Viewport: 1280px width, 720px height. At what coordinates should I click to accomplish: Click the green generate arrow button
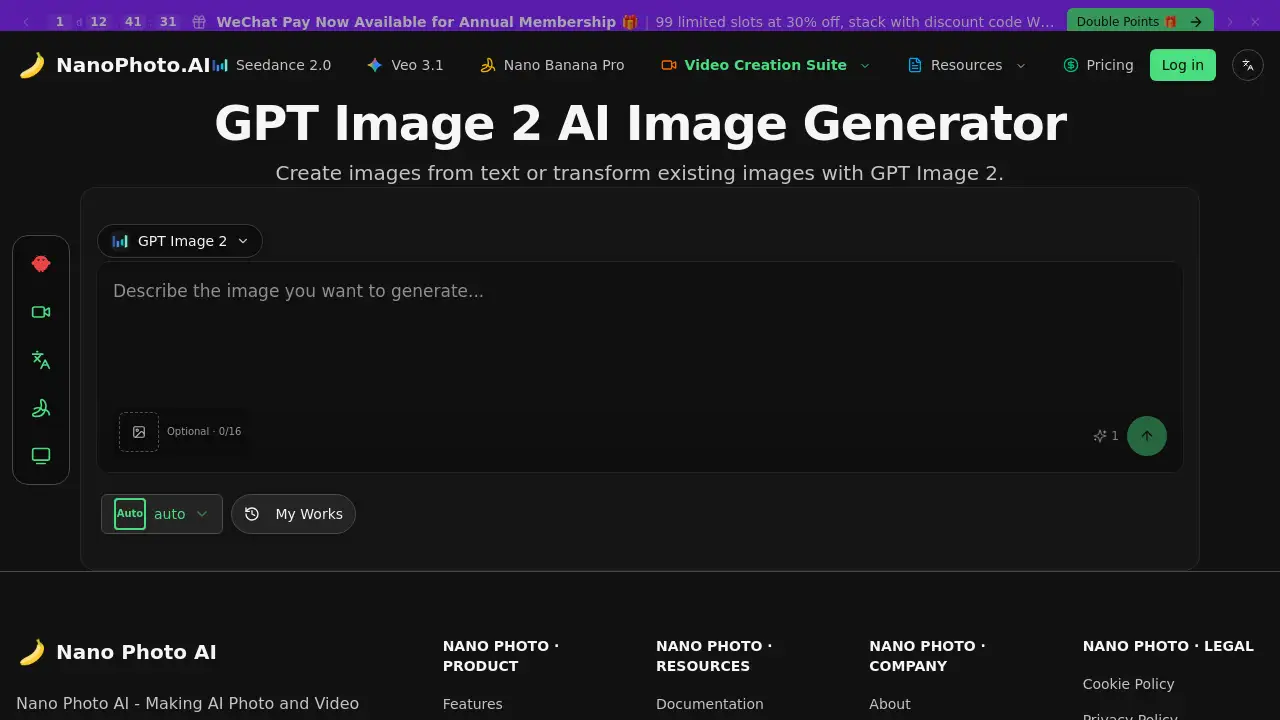[1147, 436]
